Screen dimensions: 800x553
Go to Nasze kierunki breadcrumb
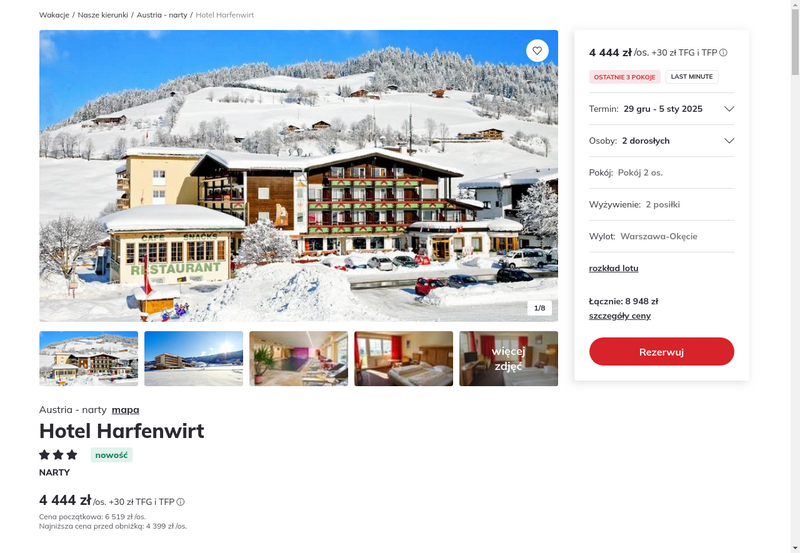click(103, 15)
